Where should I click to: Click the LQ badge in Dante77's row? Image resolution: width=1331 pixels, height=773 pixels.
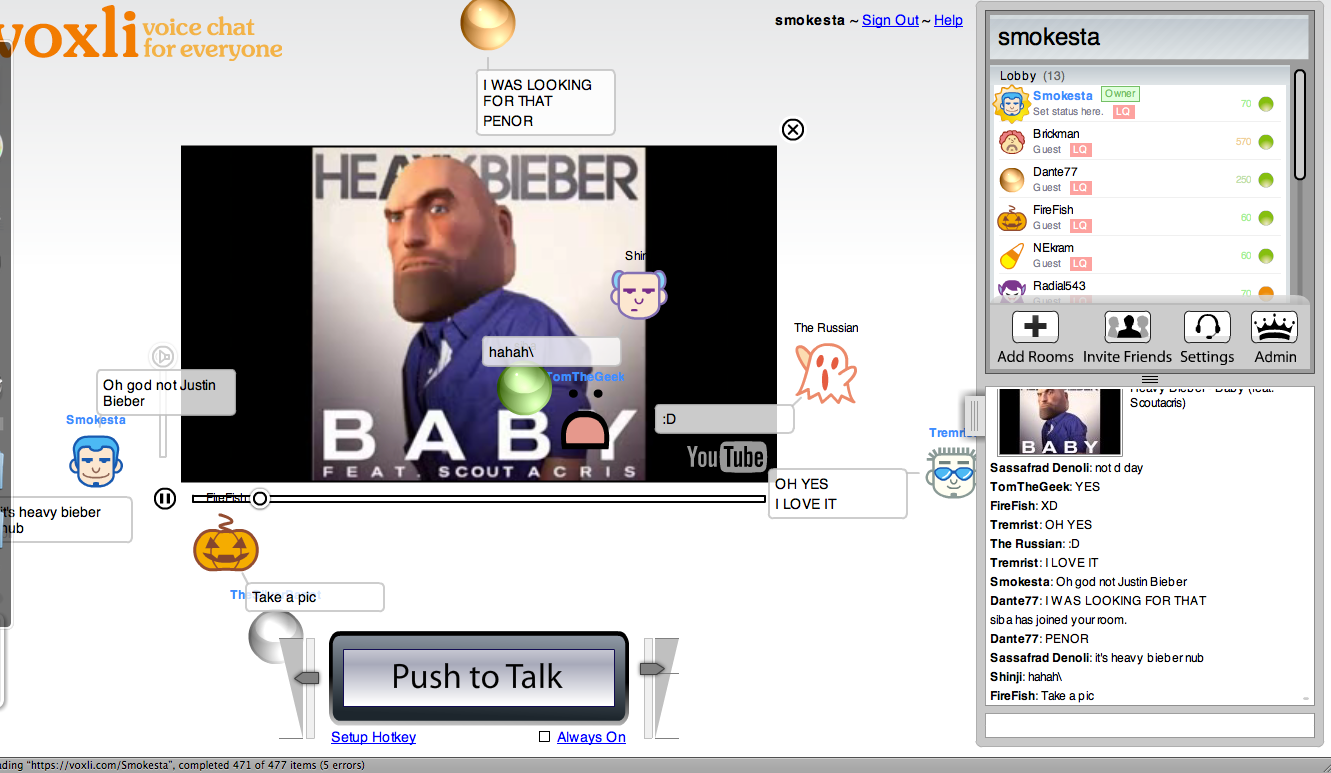pos(1080,188)
